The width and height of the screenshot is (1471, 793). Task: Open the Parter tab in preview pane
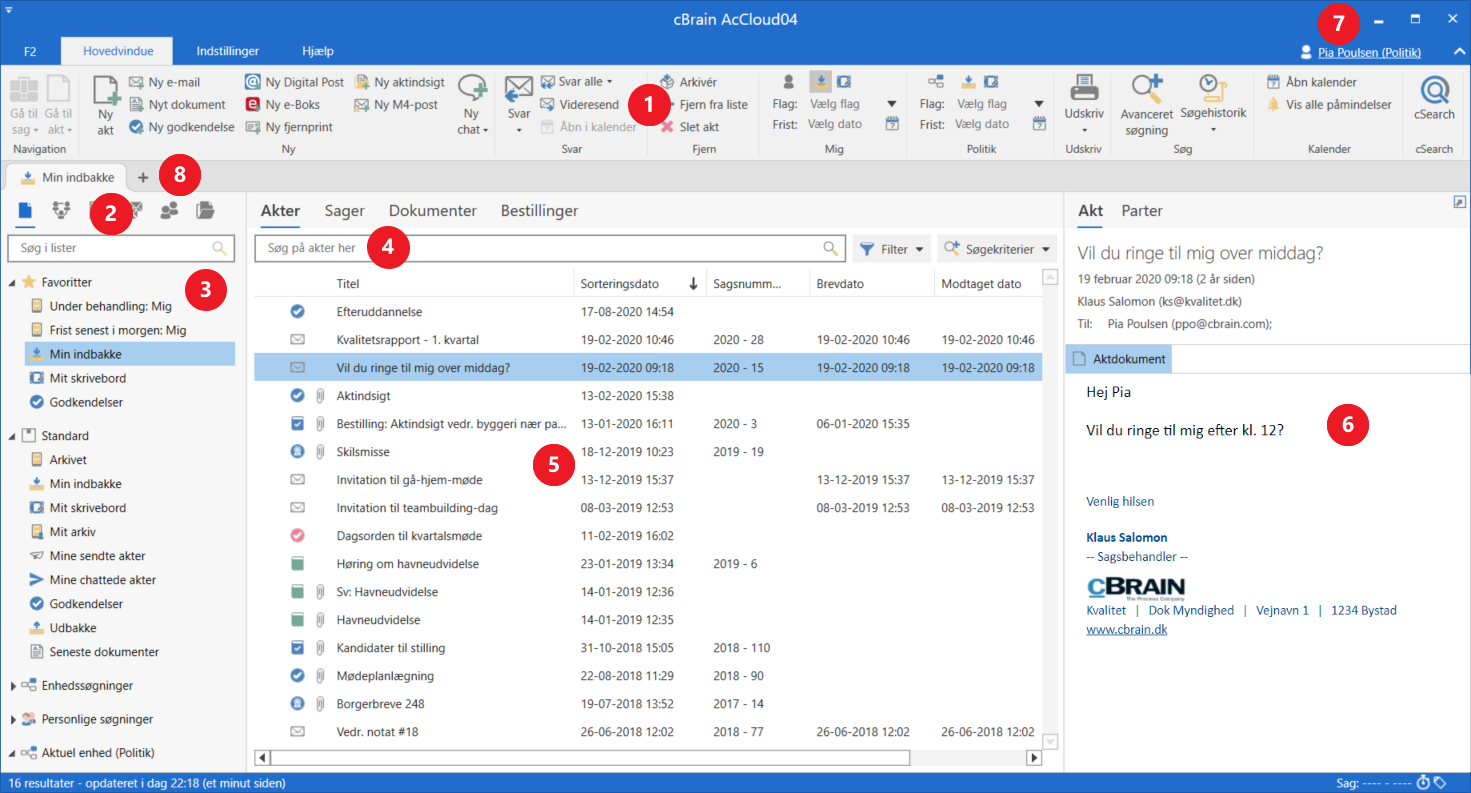coord(1142,211)
